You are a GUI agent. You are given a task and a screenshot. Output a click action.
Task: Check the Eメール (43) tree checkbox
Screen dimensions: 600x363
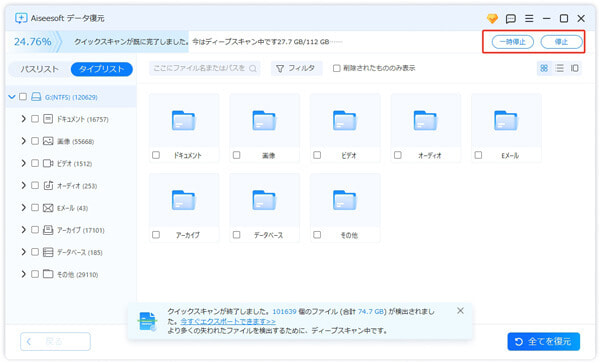coord(35,207)
